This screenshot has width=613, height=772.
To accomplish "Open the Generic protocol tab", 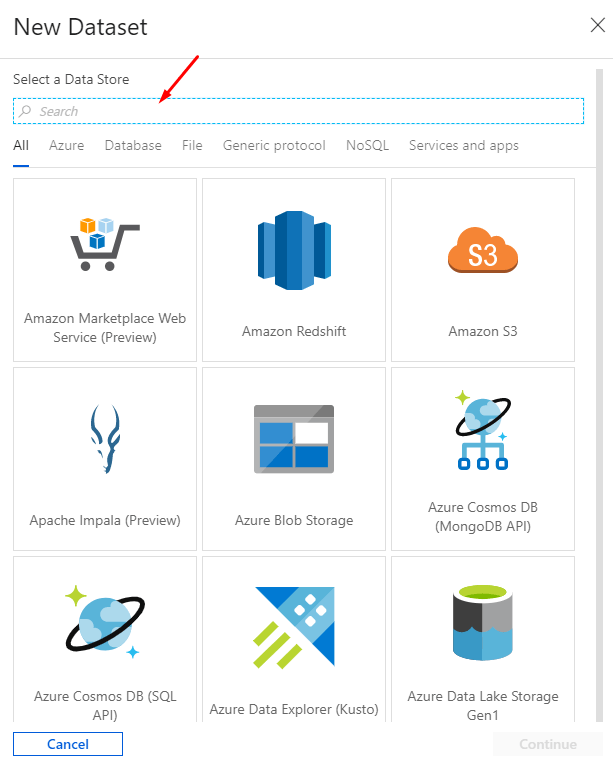I will (274, 146).
